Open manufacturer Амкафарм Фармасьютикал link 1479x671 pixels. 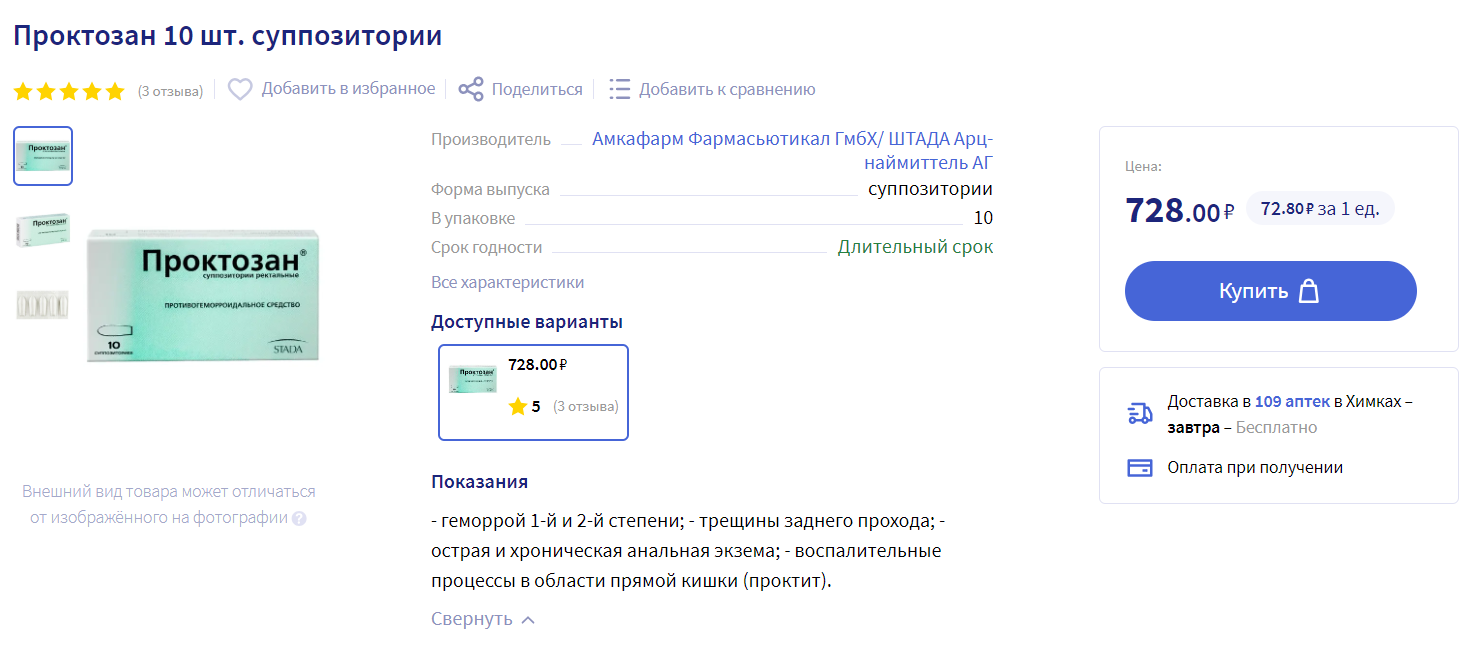[x=793, y=151]
